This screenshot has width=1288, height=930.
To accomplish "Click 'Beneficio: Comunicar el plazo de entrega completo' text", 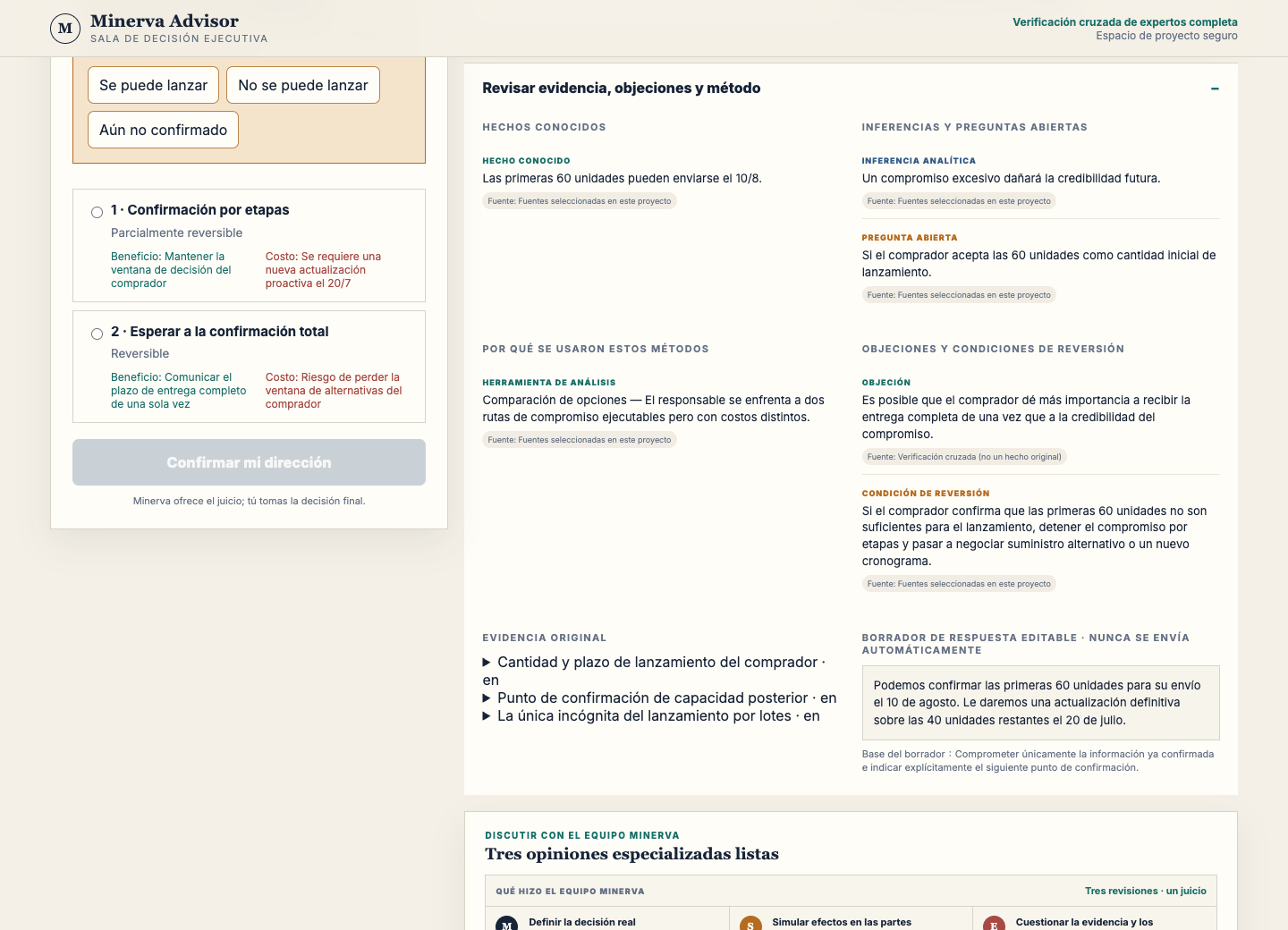I will [x=179, y=391].
